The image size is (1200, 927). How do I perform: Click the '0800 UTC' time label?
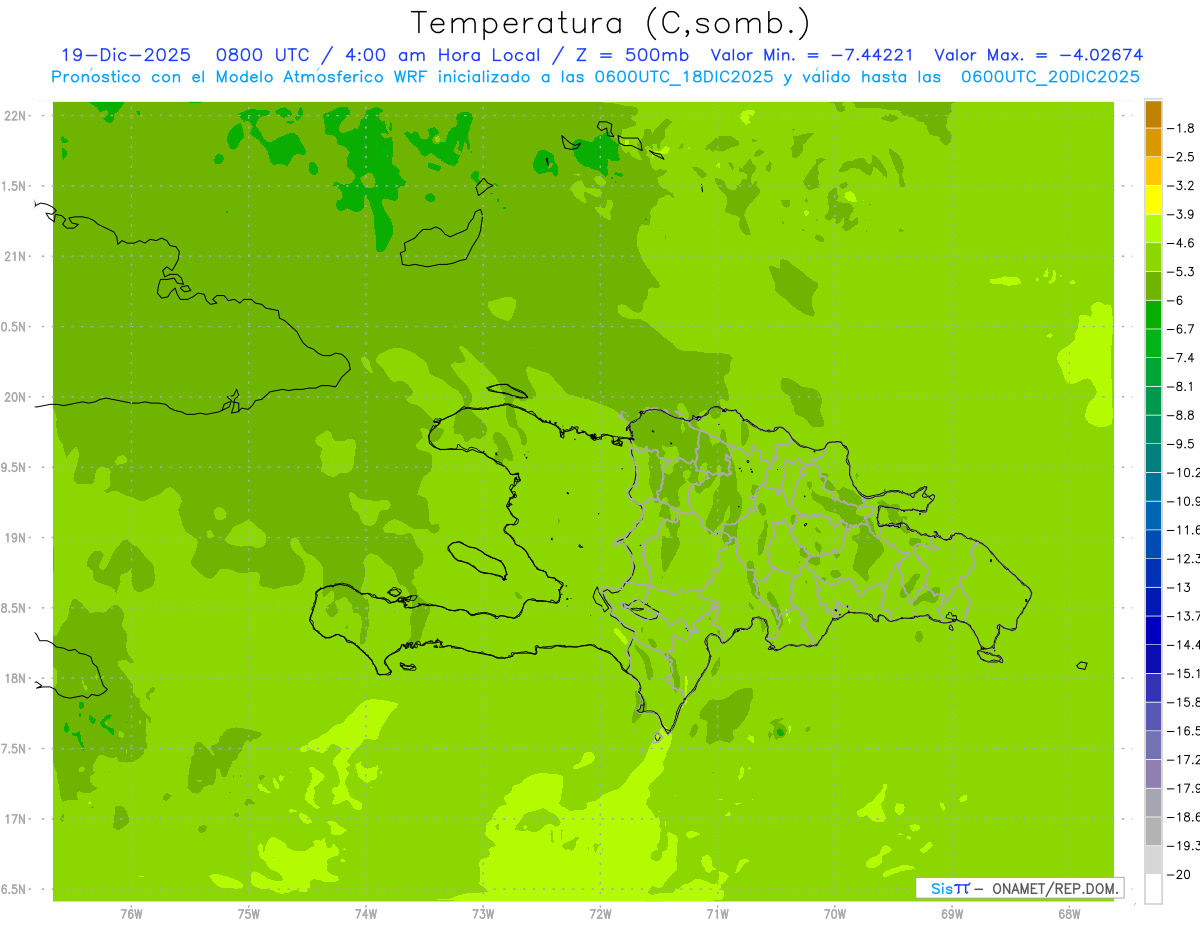(262, 55)
